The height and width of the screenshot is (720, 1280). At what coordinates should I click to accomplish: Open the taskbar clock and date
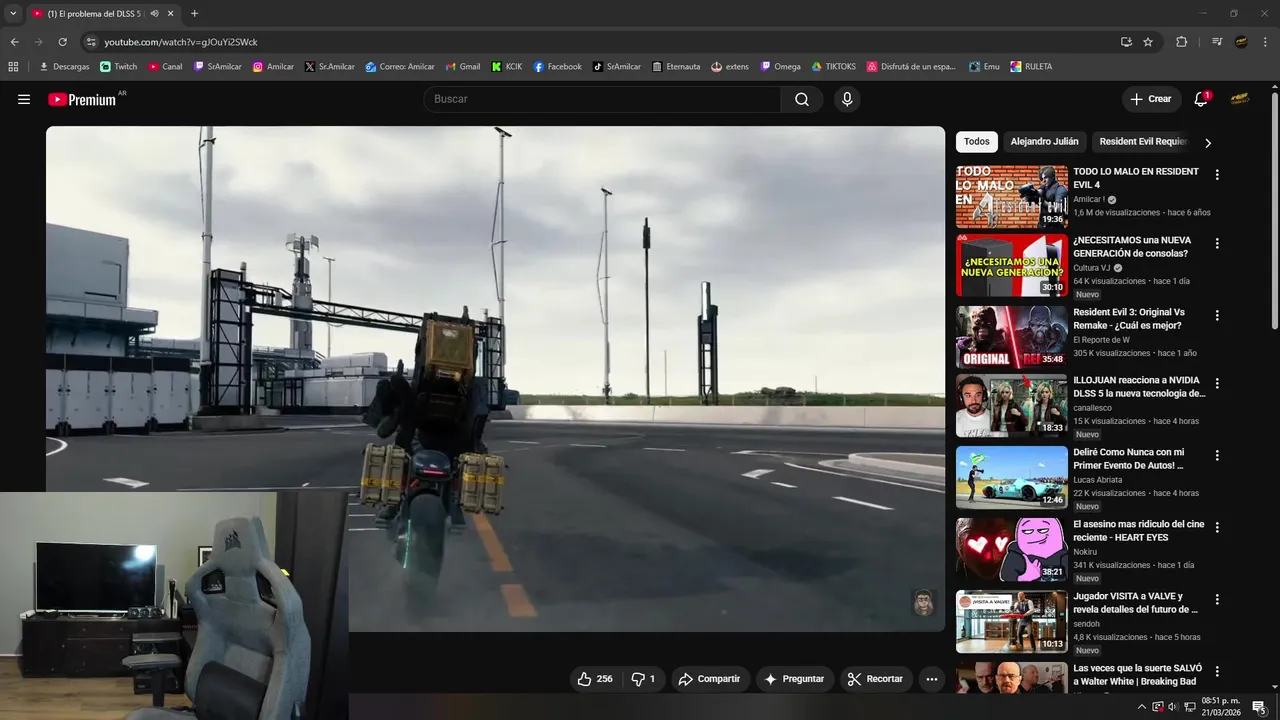(x=1221, y=707)
